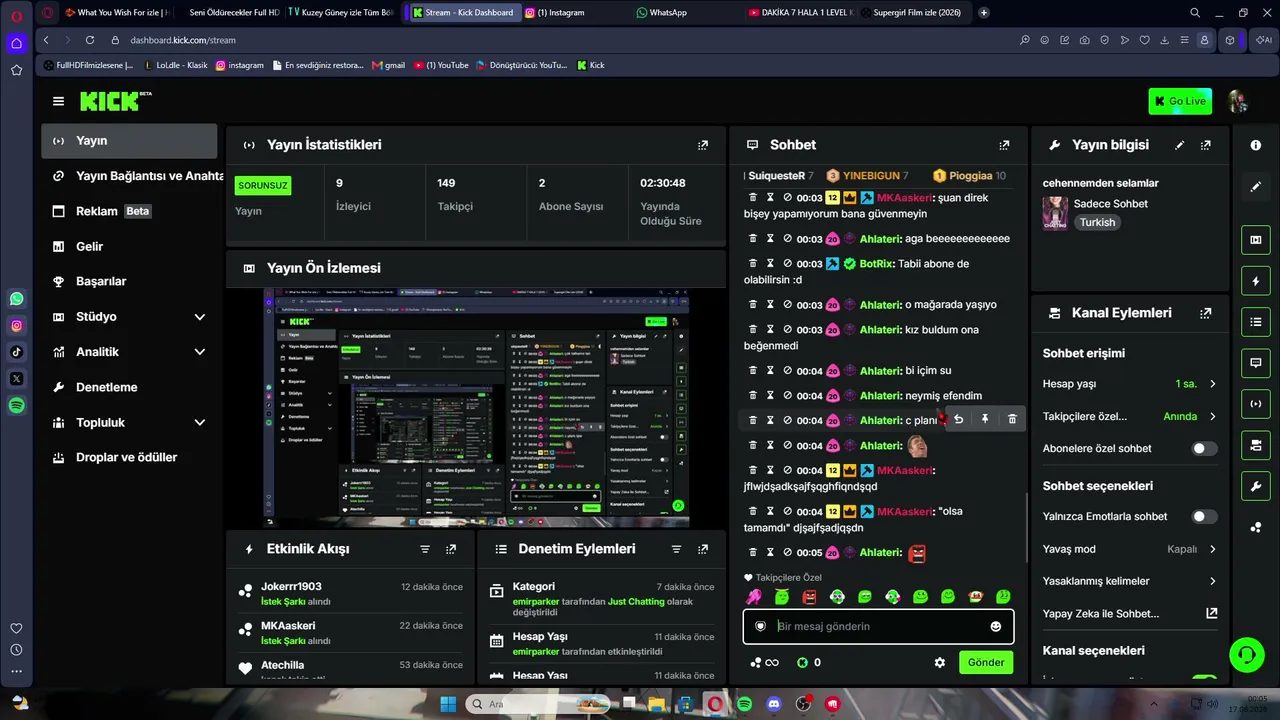
Task: Click the Windows taskbar search box
Action: click(x=538, y=704)
